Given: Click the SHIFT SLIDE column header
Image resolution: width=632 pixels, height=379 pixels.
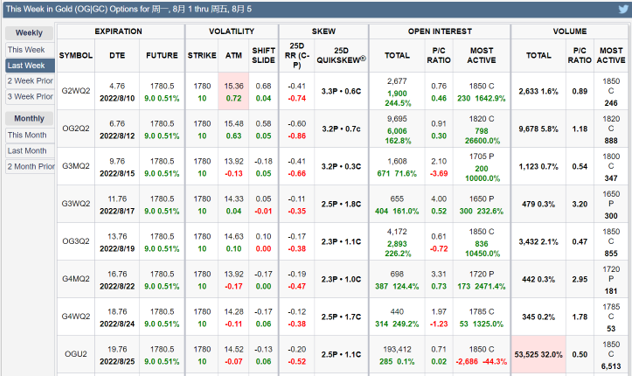Looking at the screenshot, I should click(x=263, y=56).
